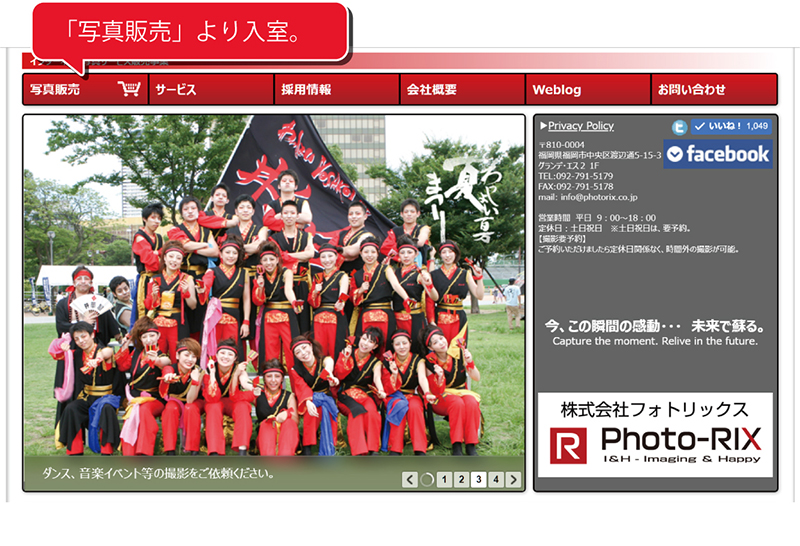
Task: Click the shopping cart icon in navigation
Action: [129, 89]
